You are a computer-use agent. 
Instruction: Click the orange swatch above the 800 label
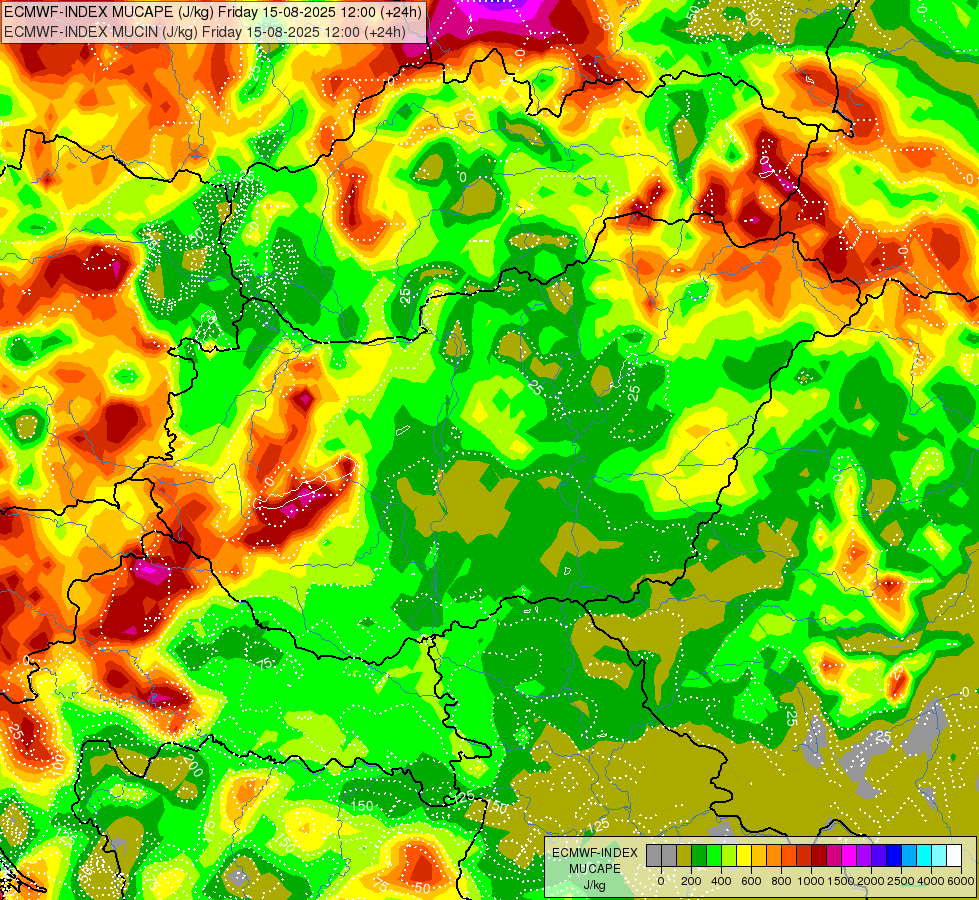(x=774, y=855)
